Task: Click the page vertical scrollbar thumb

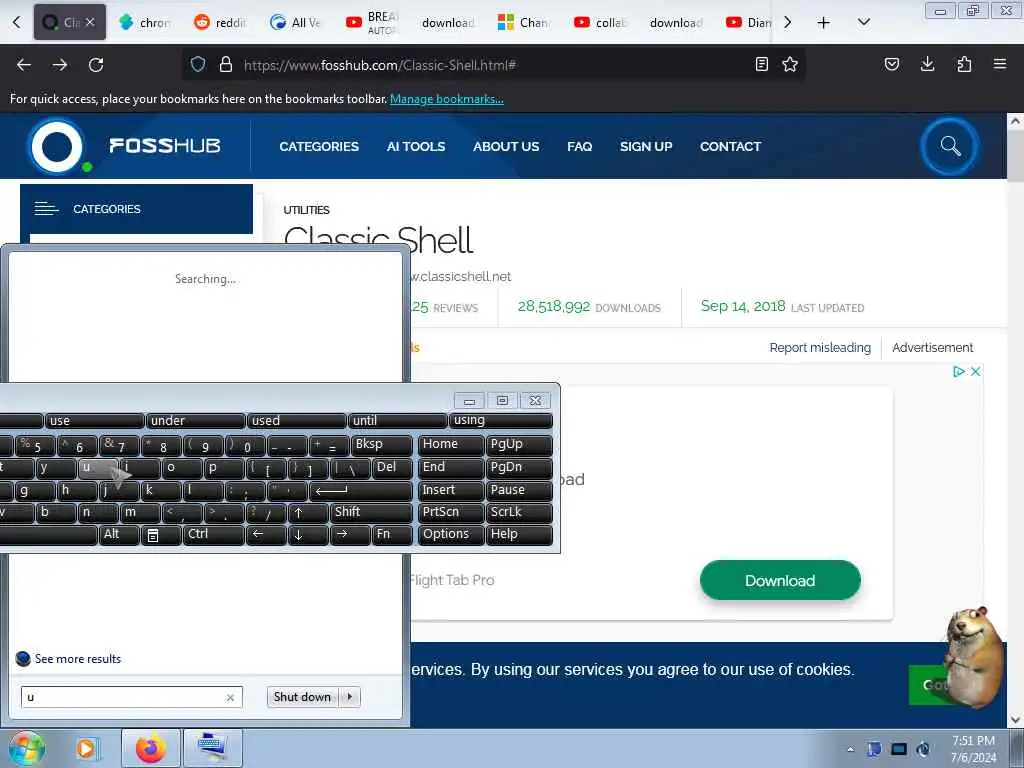Action: (x=1015, y=155)
